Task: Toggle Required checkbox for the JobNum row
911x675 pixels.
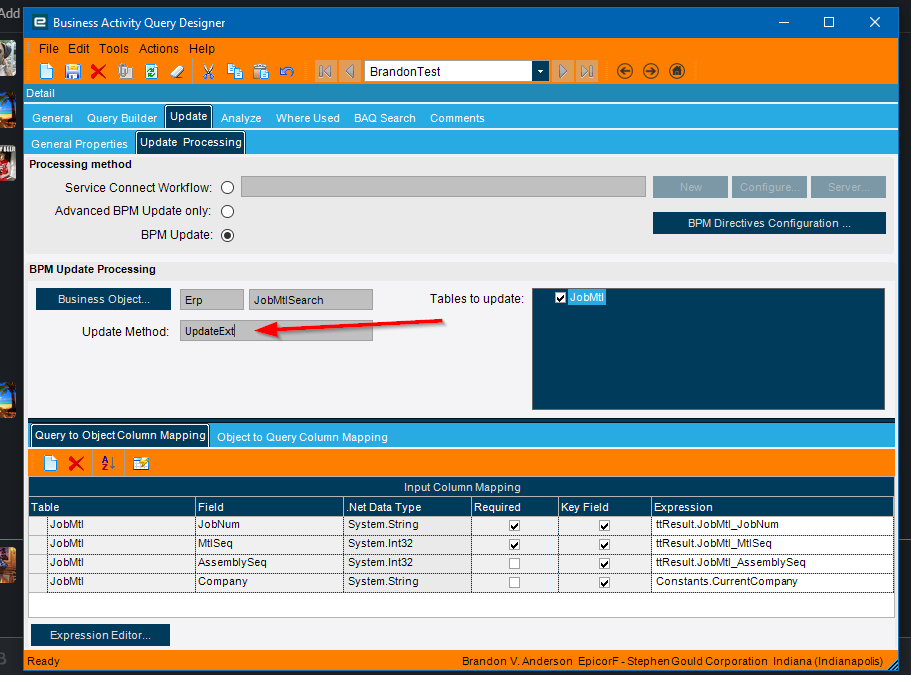Action: (x=514, y=526)
